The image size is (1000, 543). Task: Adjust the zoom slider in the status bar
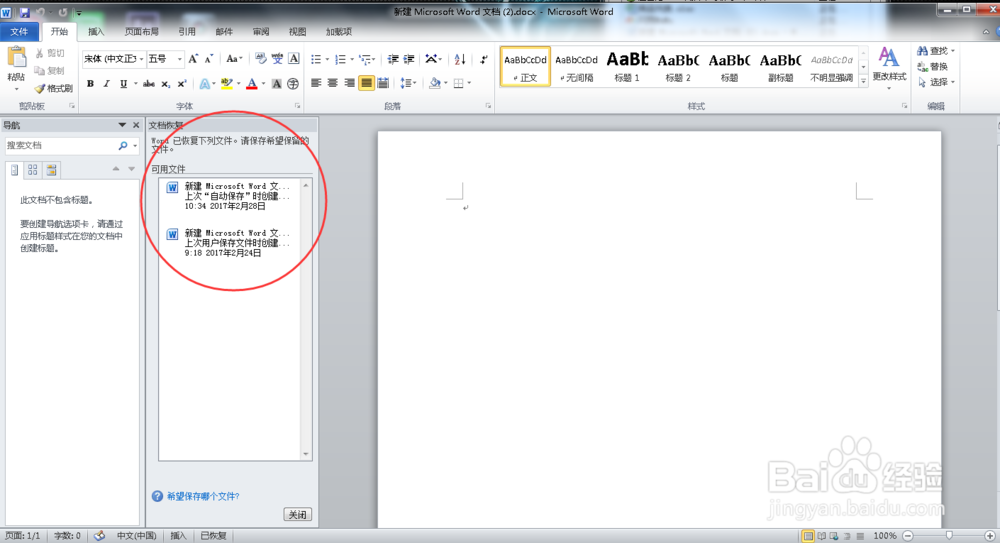pyautogui.click(x=949, y=536)
